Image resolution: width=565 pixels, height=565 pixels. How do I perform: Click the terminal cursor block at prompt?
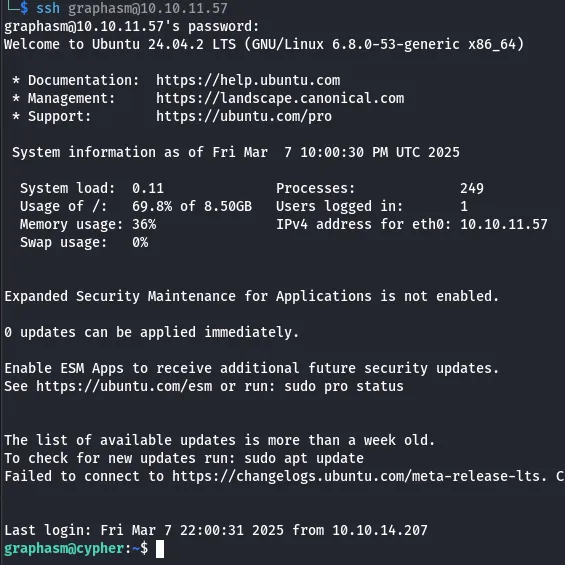[x=160, y=549]
